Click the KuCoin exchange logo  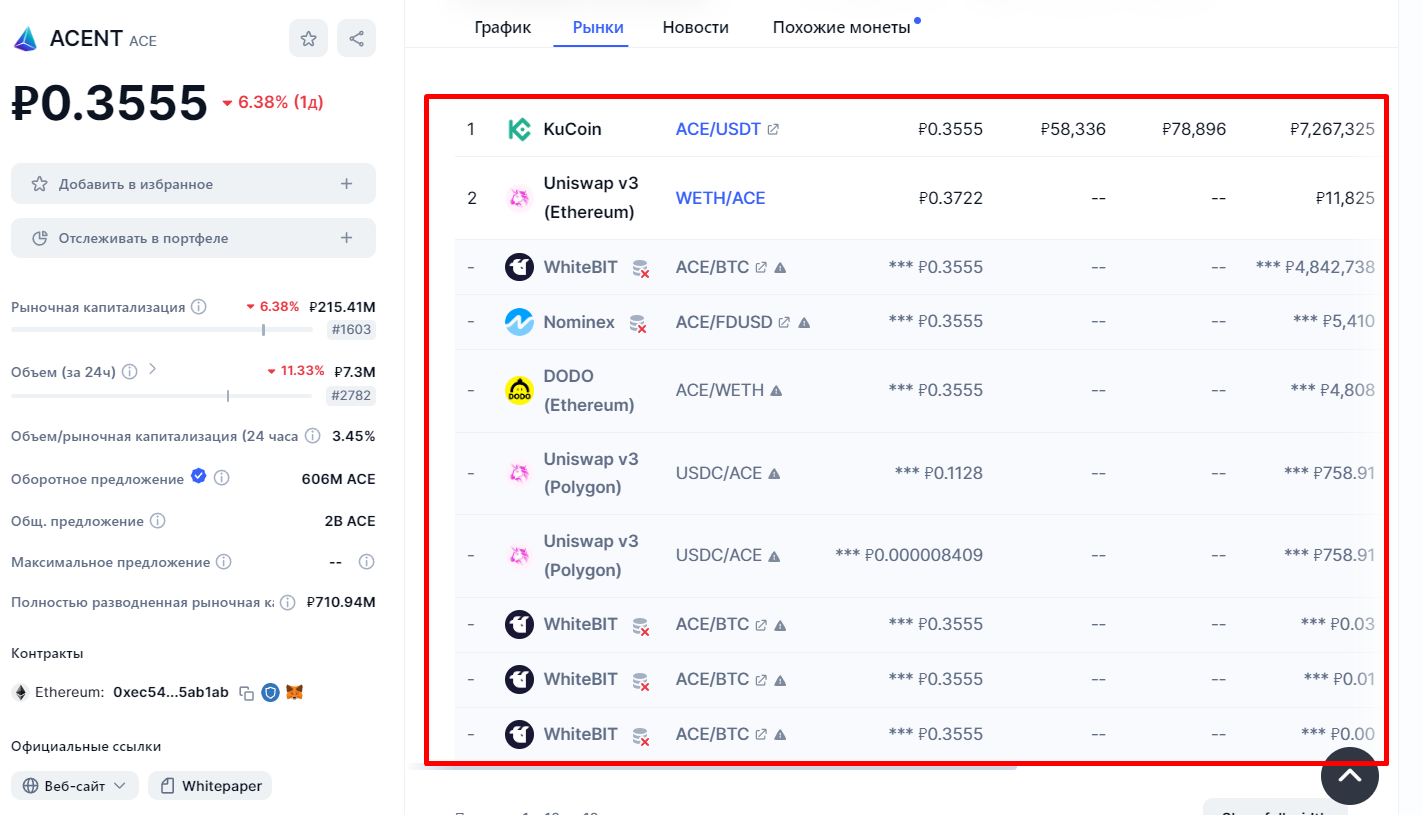click(x=519, y=129)
